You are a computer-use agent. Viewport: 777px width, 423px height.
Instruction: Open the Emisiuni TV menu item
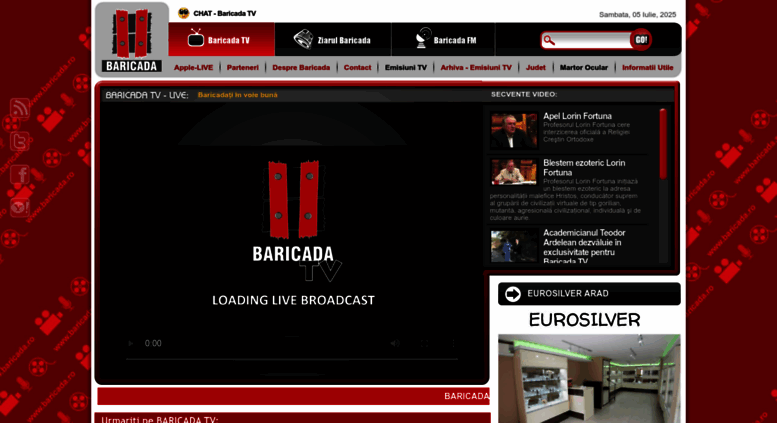pyautogui.click(x=405, y=67)
